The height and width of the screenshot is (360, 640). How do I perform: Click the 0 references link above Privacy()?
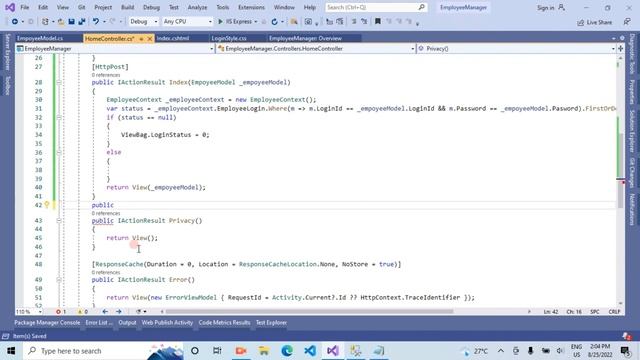pyautogui.click(x=106, y=213)
